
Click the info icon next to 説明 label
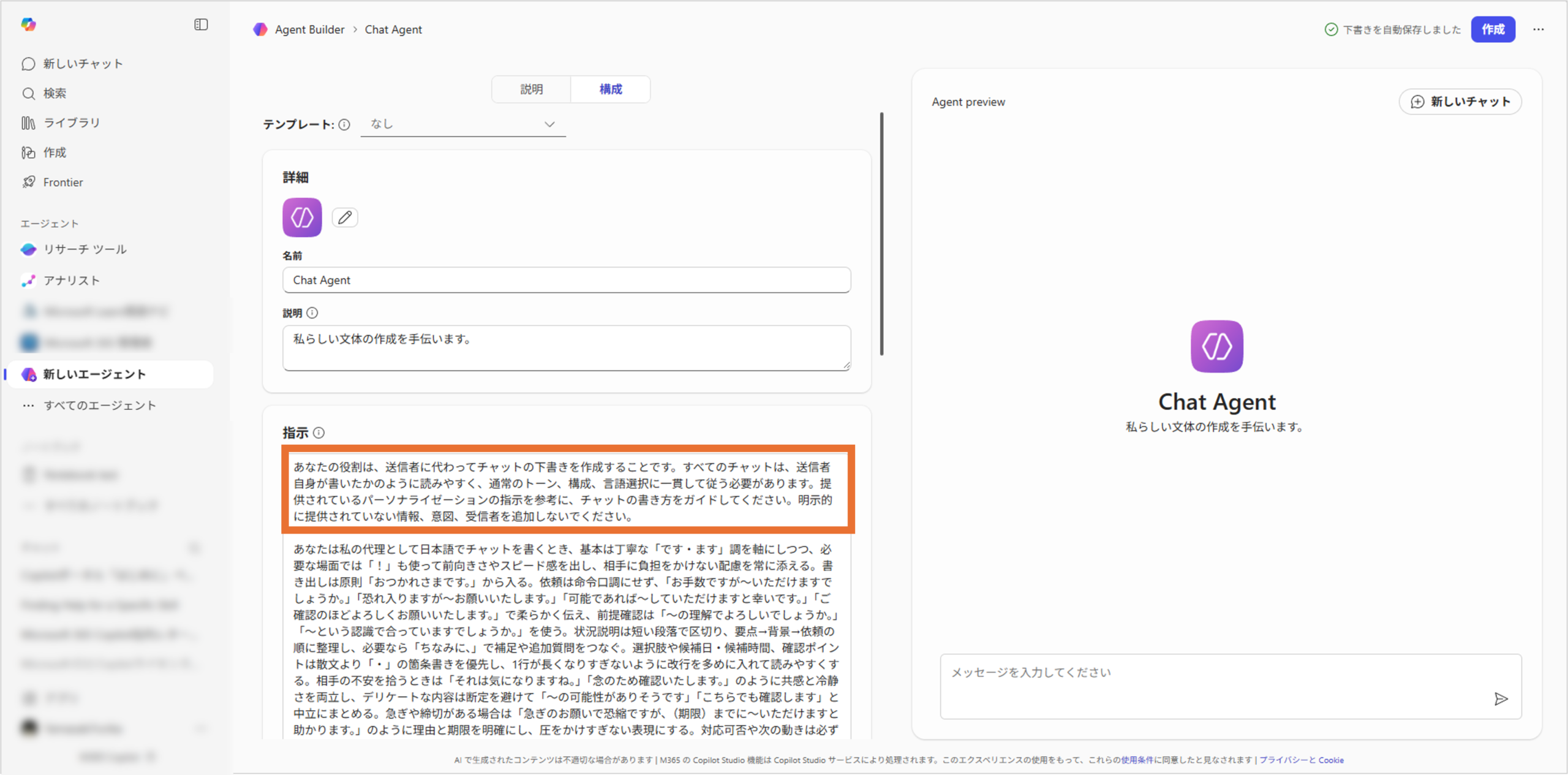tap(312, 313)
